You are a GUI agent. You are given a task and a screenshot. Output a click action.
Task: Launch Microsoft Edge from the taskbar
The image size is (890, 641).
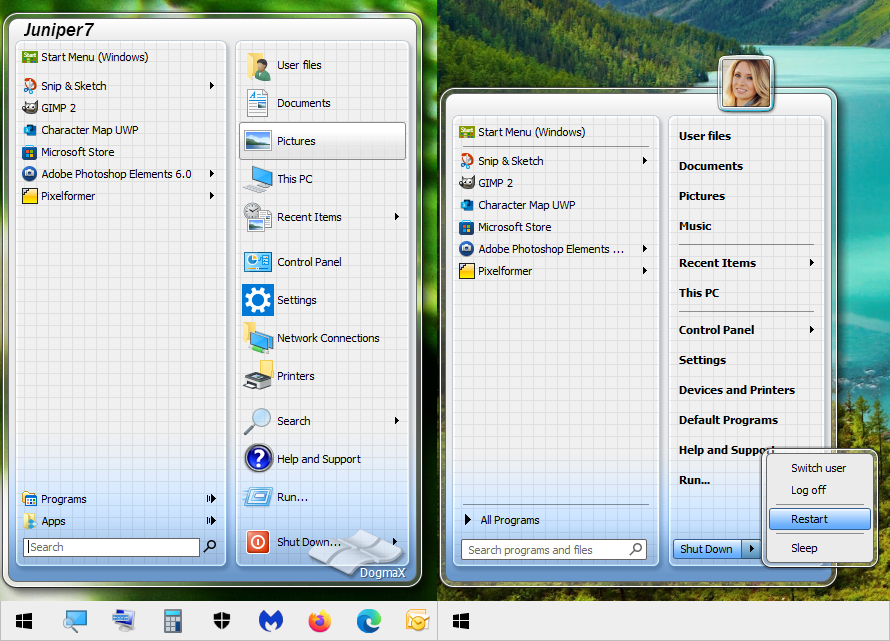[x=369, y=621]
